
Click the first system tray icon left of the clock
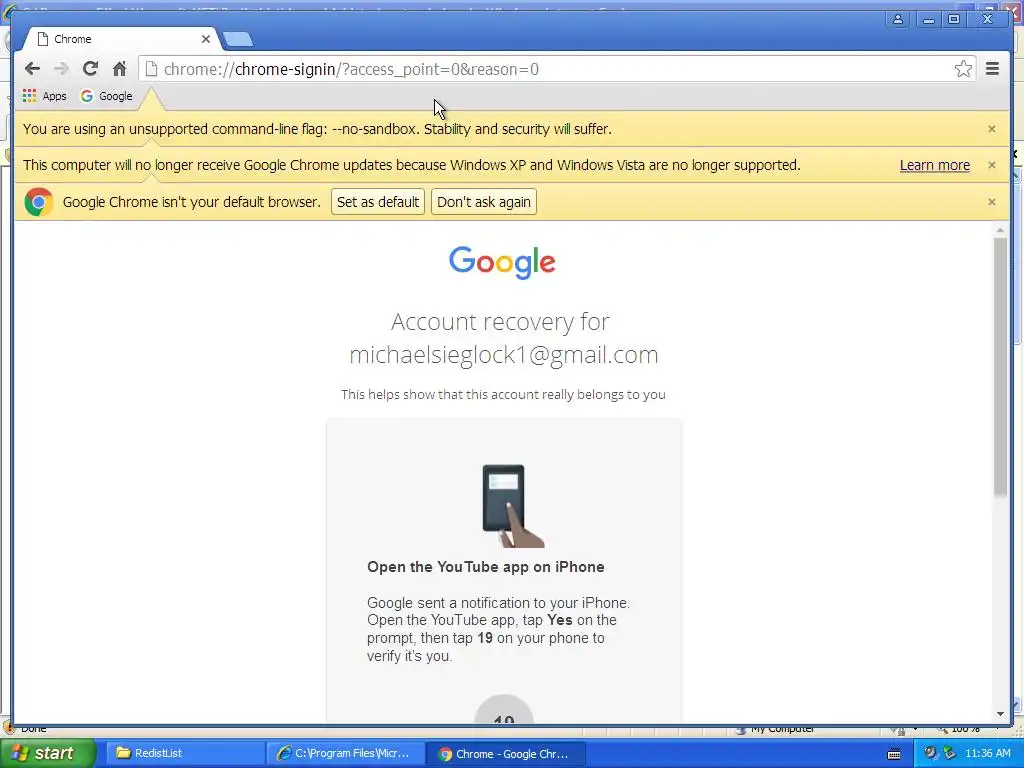point(931,753)
